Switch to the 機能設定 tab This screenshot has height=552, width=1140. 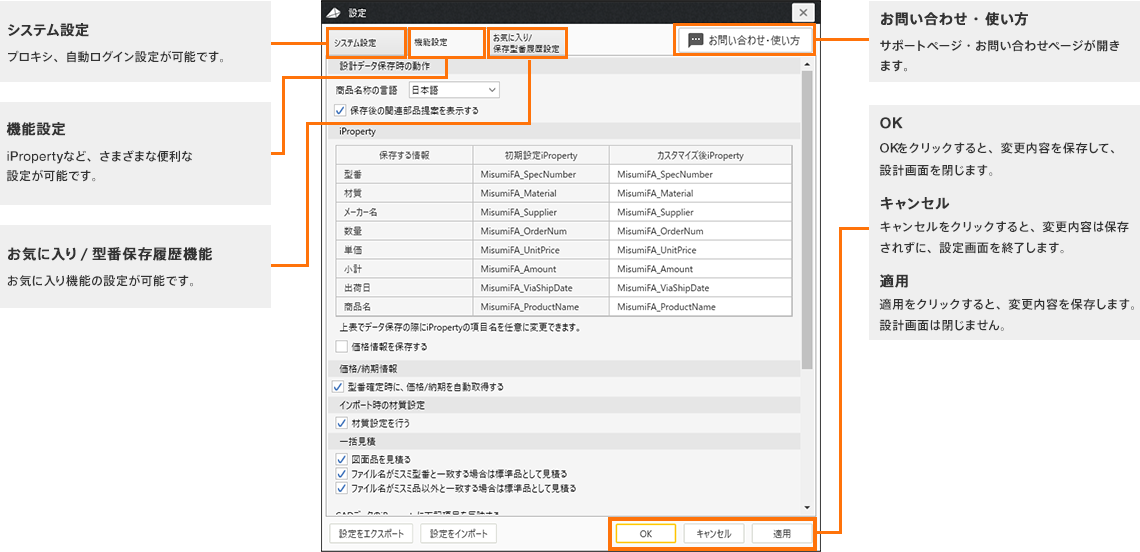click(446, 43)
